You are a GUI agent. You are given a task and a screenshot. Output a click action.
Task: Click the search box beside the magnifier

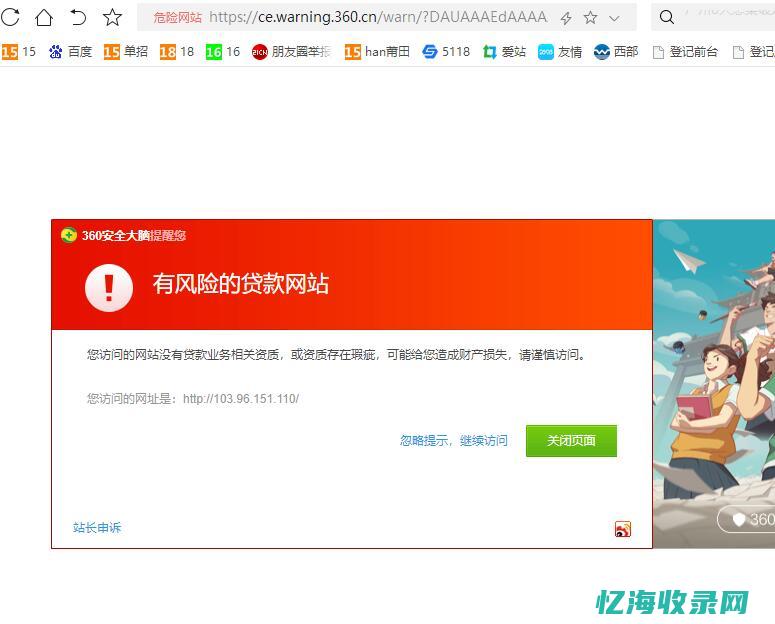[728, 17]
